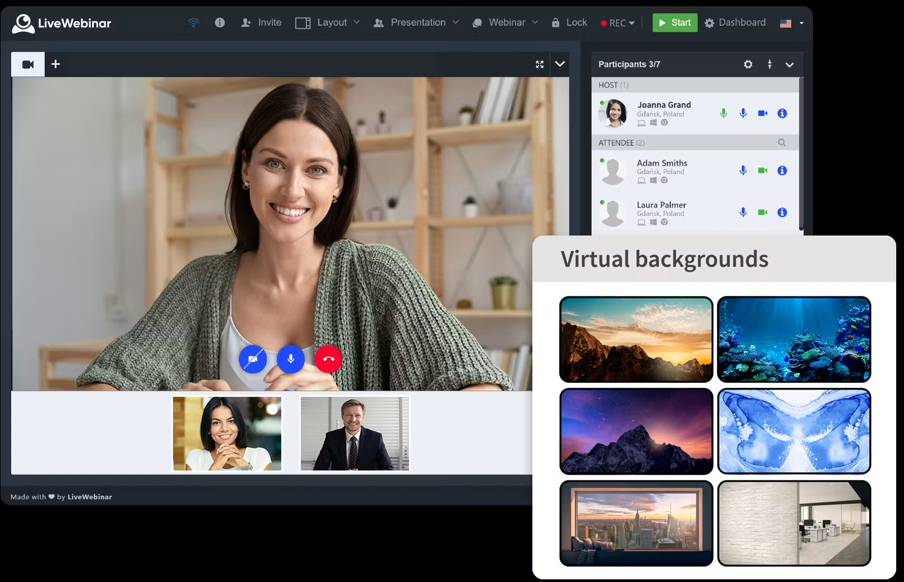904x582 pixels.
Task: Open info for Adam Smiths
Action: tap(782, 170)
